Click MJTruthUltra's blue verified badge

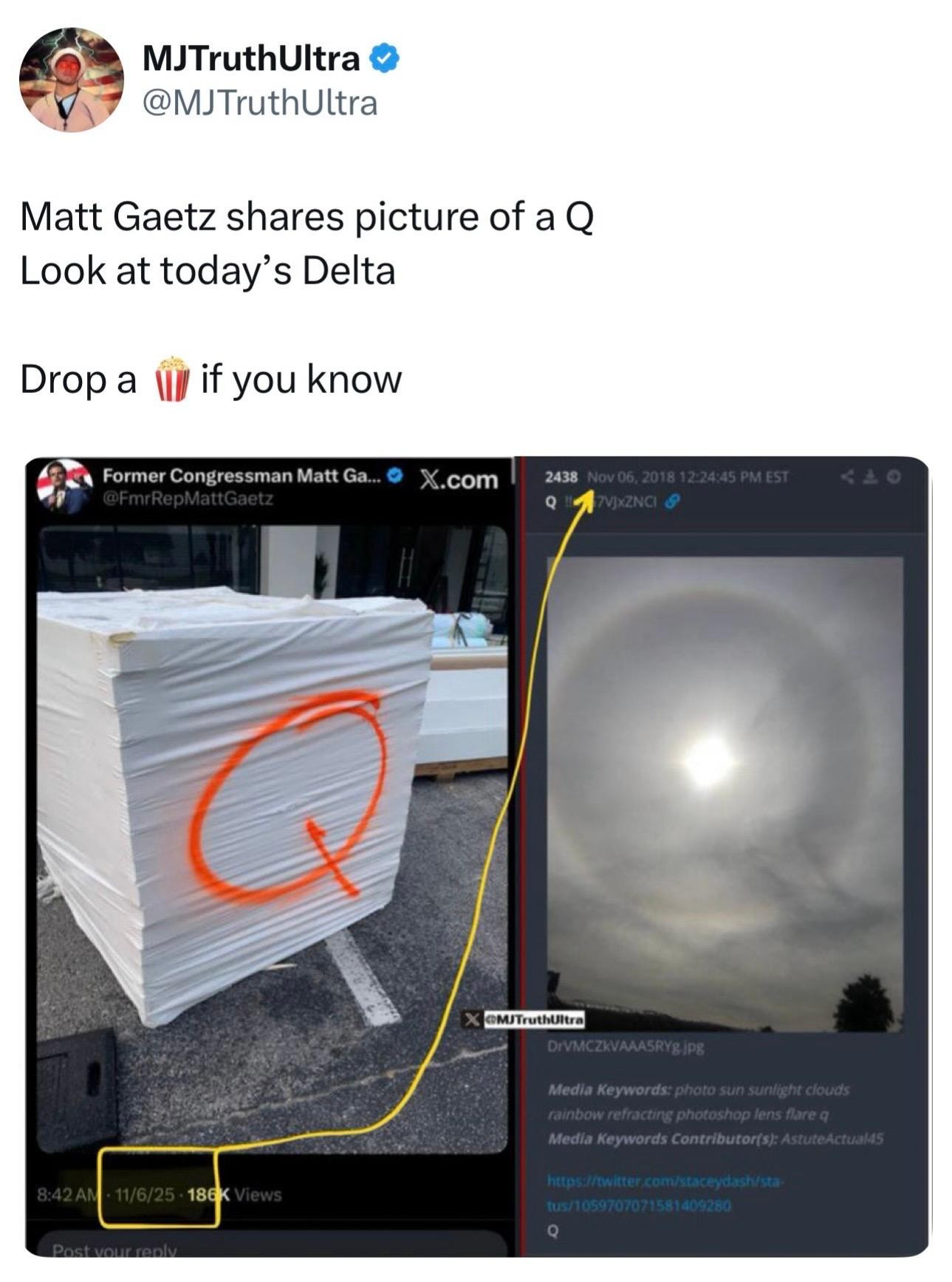[x=384, y=58]
